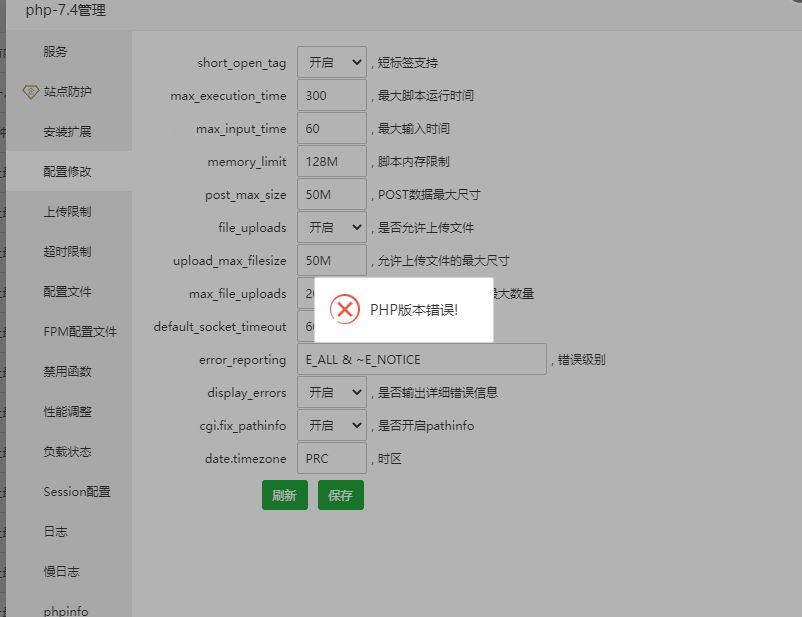Switch to 禁用函数 tab
802x617 pixels.
pos(68,371)
